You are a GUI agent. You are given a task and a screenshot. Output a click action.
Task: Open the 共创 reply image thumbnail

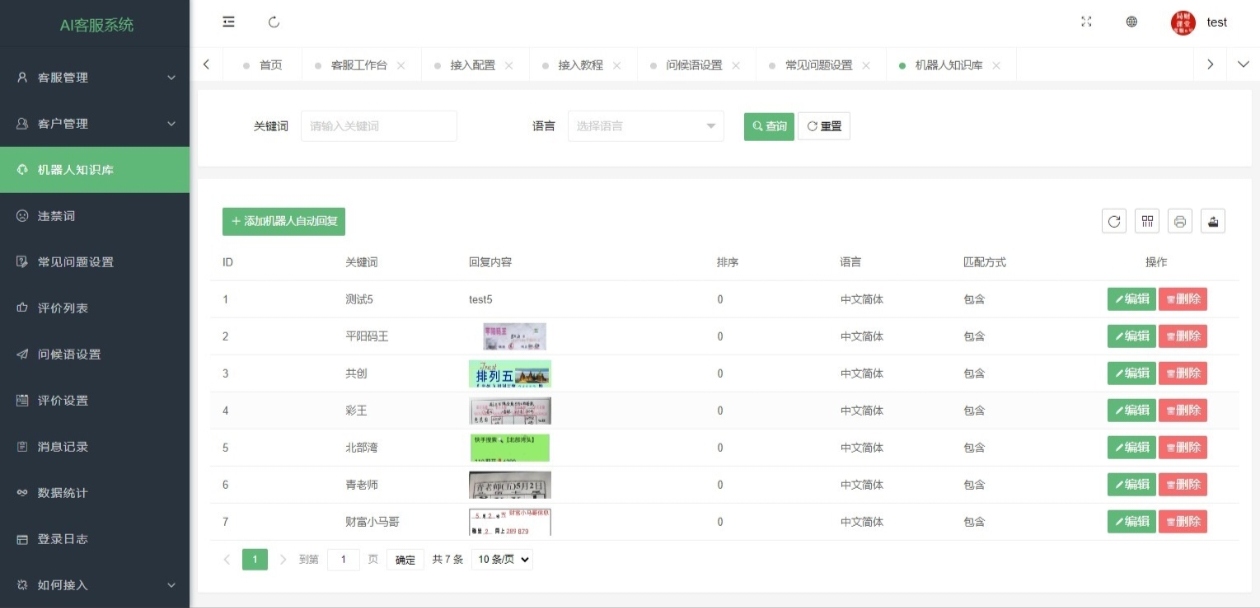[x=510, y=374]
